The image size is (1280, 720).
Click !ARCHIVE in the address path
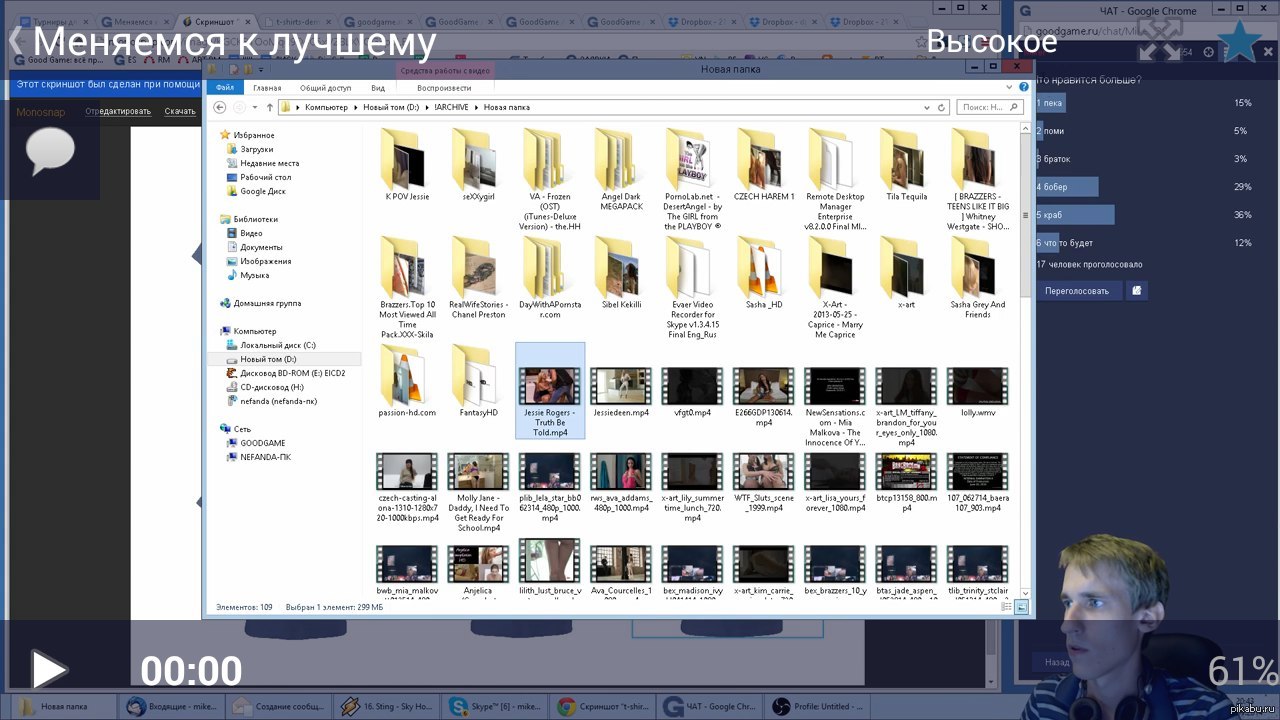point(452,107)
